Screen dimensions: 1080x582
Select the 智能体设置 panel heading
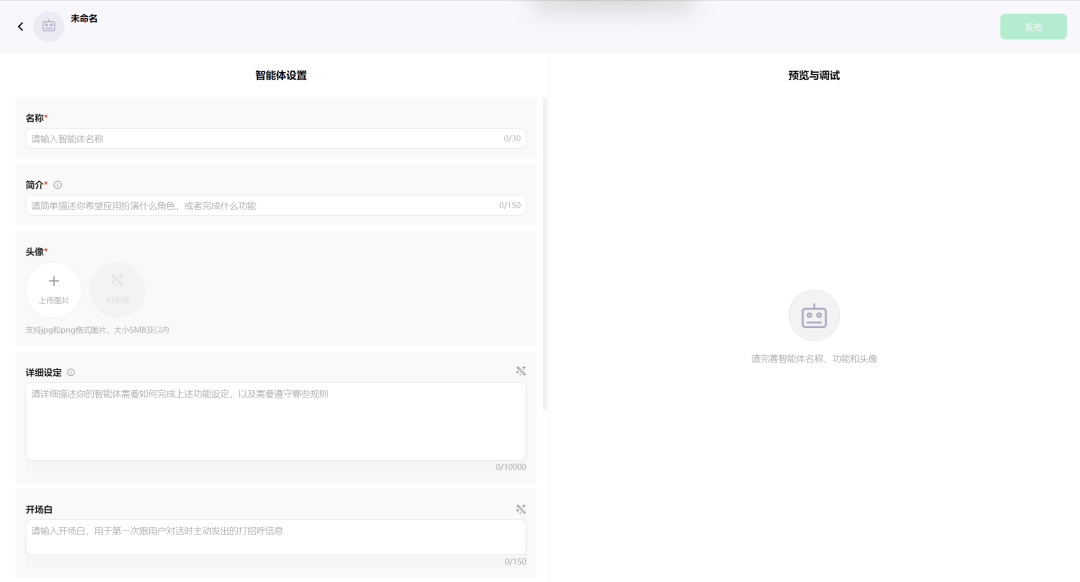pyautogui.click(x=281, y=75)
